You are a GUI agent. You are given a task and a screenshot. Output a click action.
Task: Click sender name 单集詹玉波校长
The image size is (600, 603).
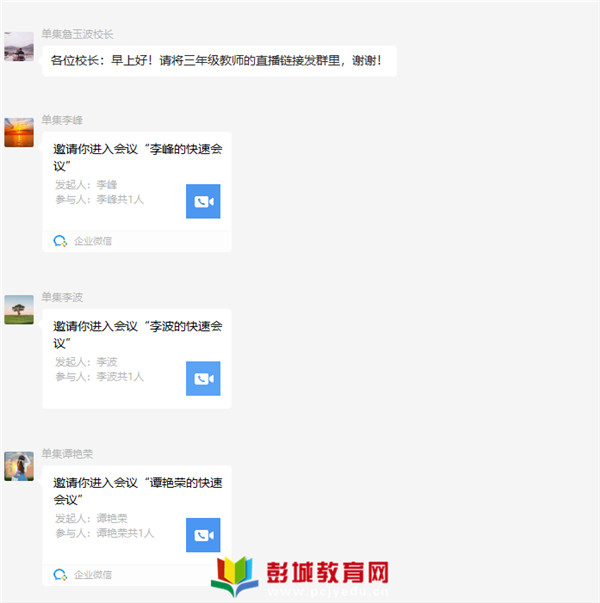point(77,34)
